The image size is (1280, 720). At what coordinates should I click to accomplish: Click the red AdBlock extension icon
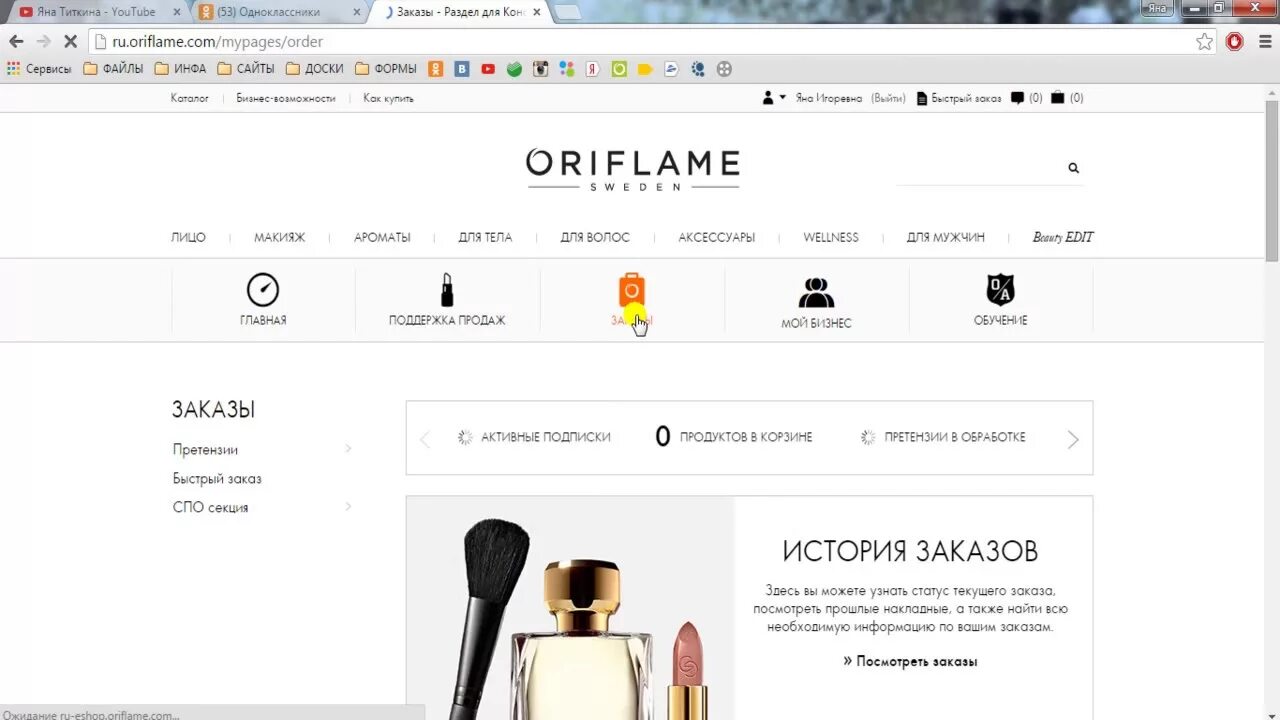coord(1235,42)
